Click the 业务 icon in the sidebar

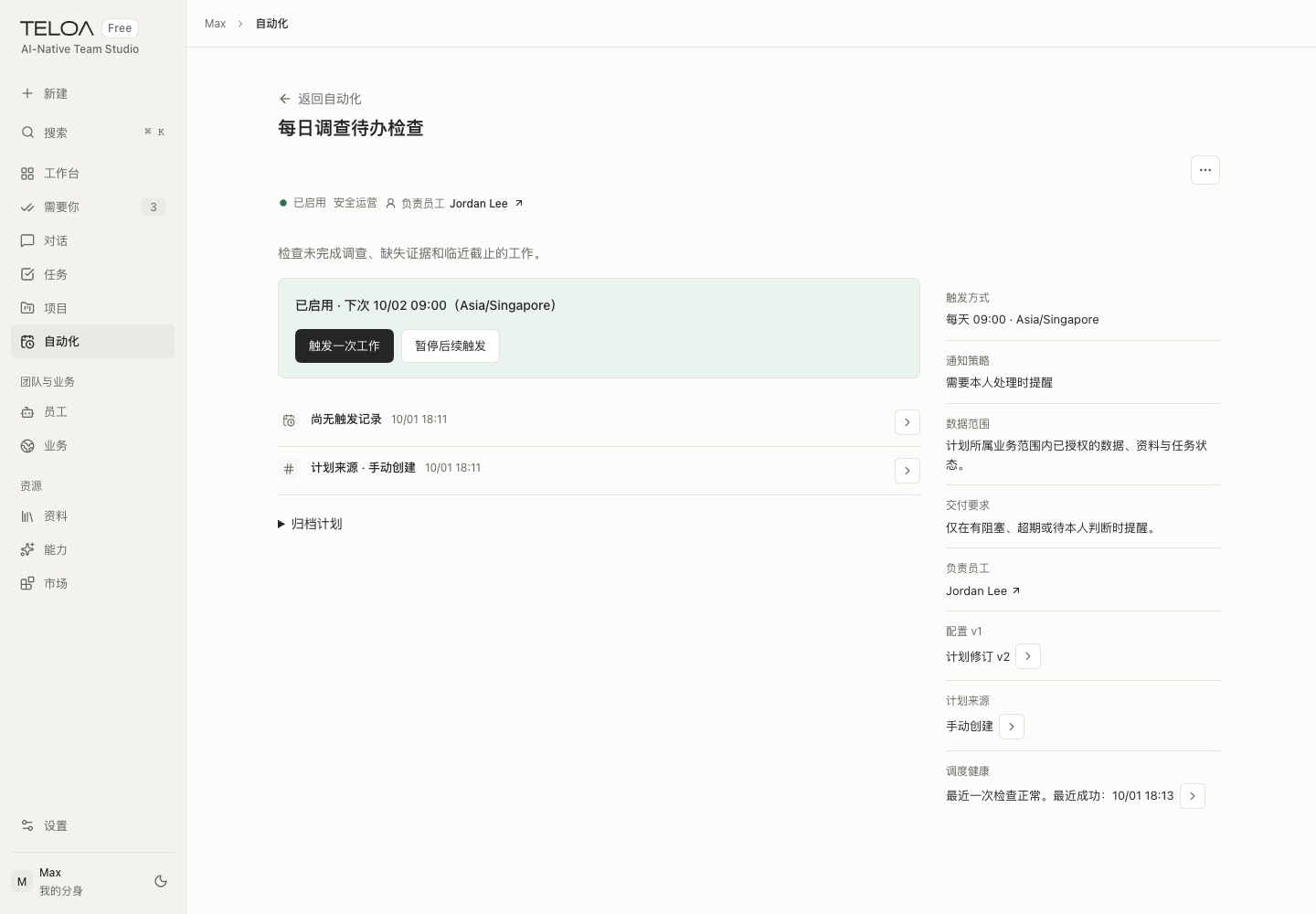tap(27, 446)
